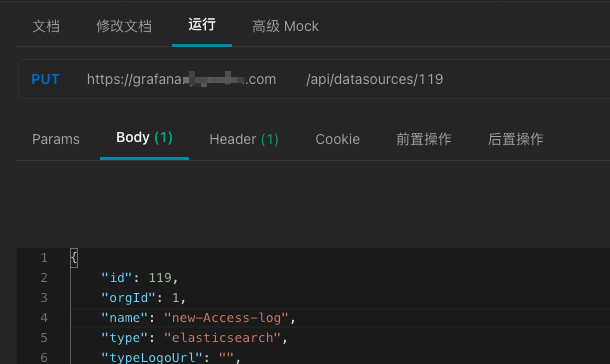Select the Body (1) tab
This screenshot has height=364, width=610.
tap(144, 137)
